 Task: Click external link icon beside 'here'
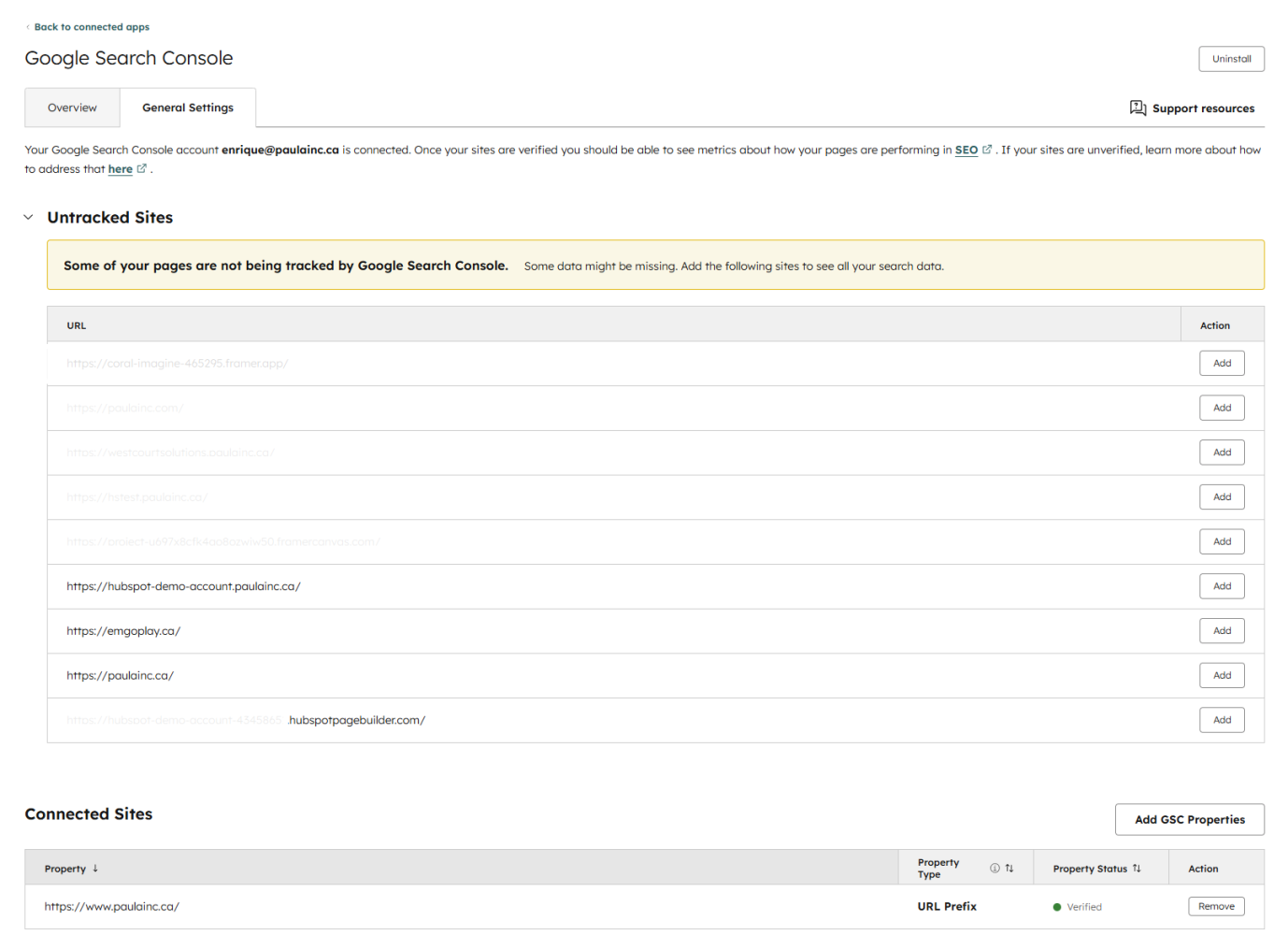(x=142, y=169)
